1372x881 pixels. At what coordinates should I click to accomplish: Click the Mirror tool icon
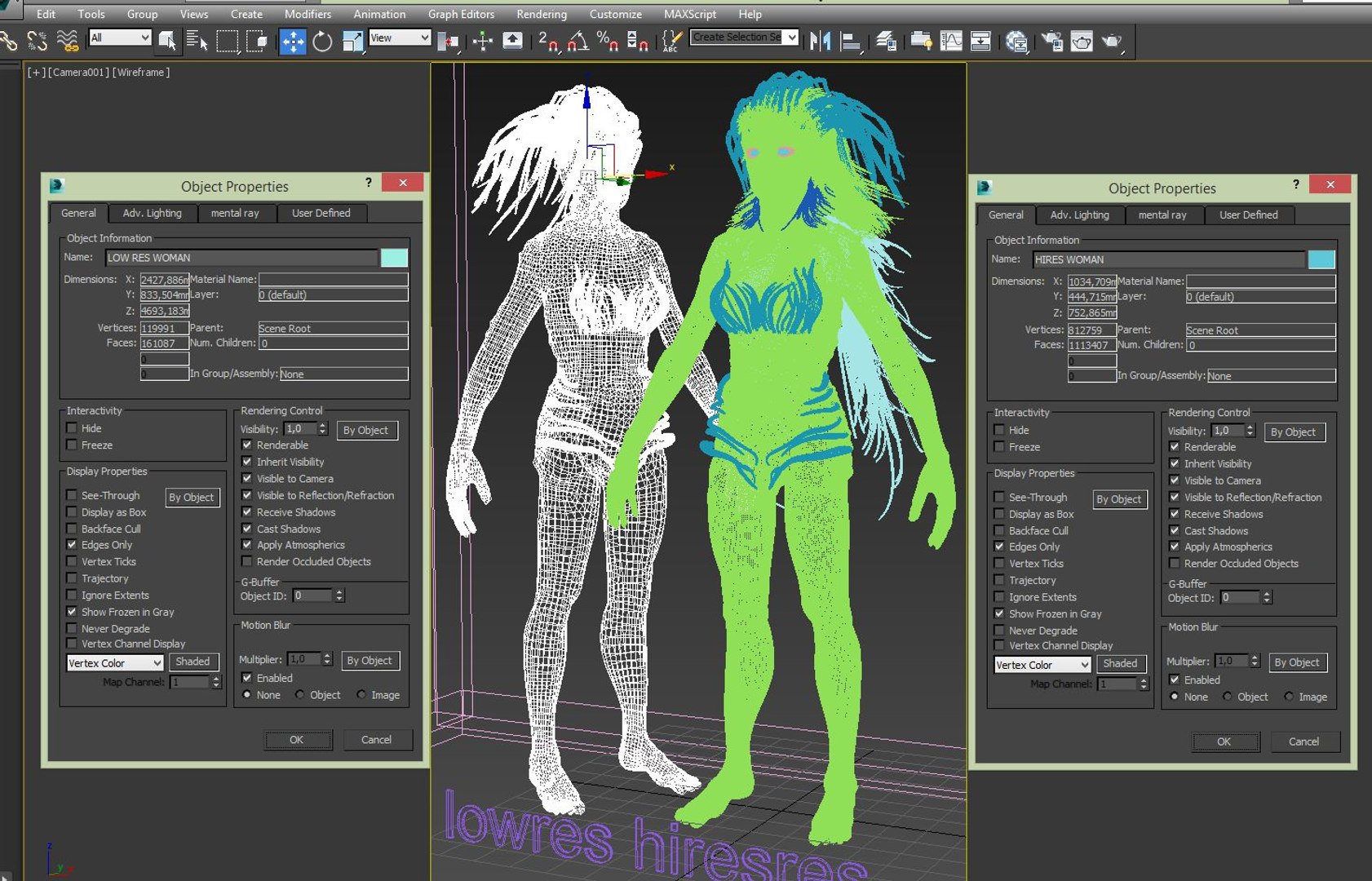click(821, 41)
